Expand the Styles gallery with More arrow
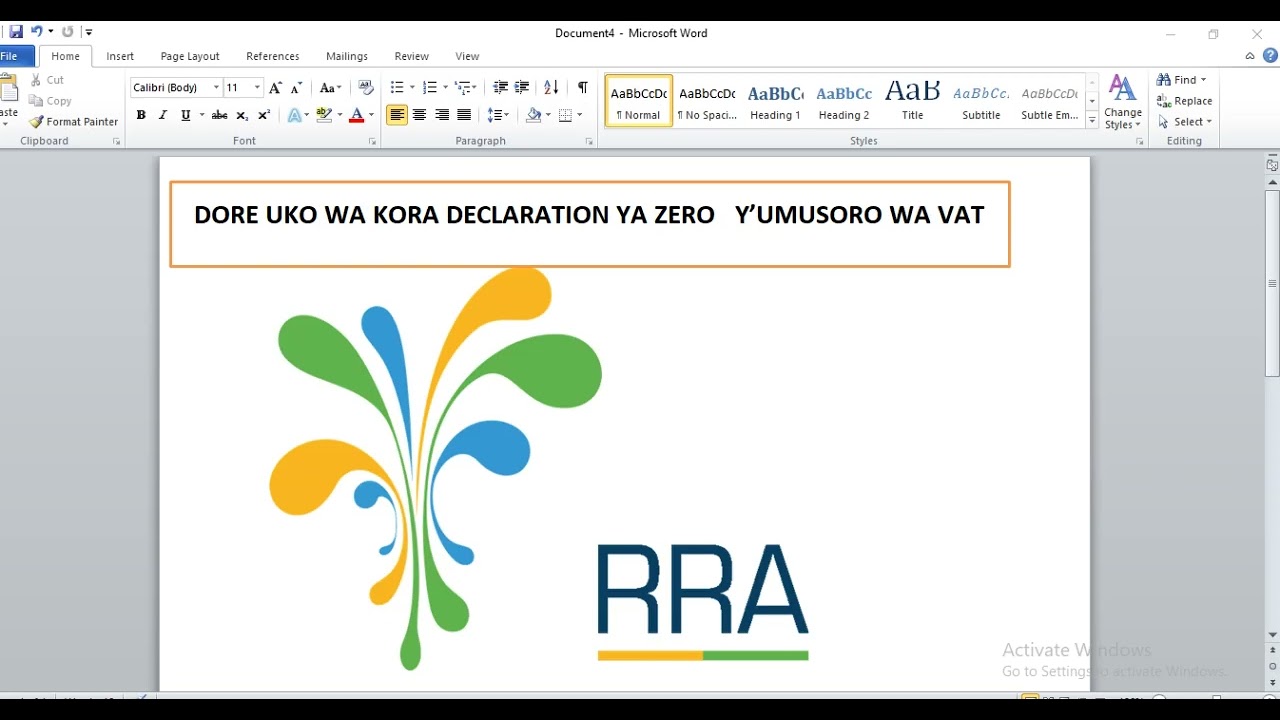The width and height of the screenshot is (1280, 720). click(x=1092, y=120)
